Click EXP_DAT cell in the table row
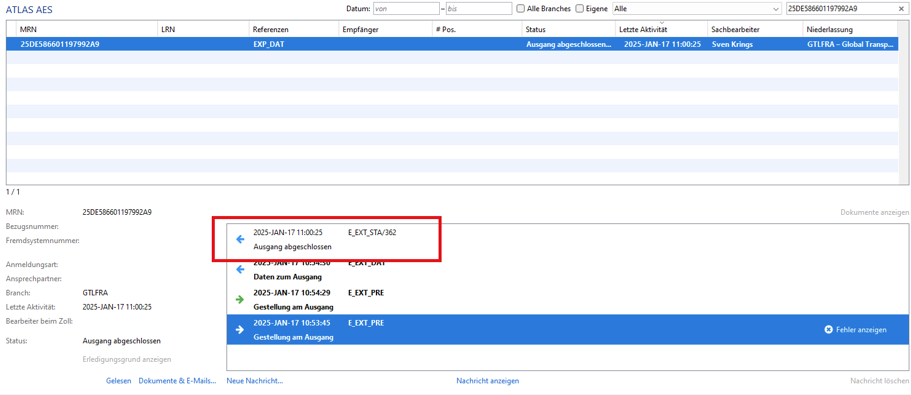Viewport: 911px width, 395px height. (x=268, y=44)
